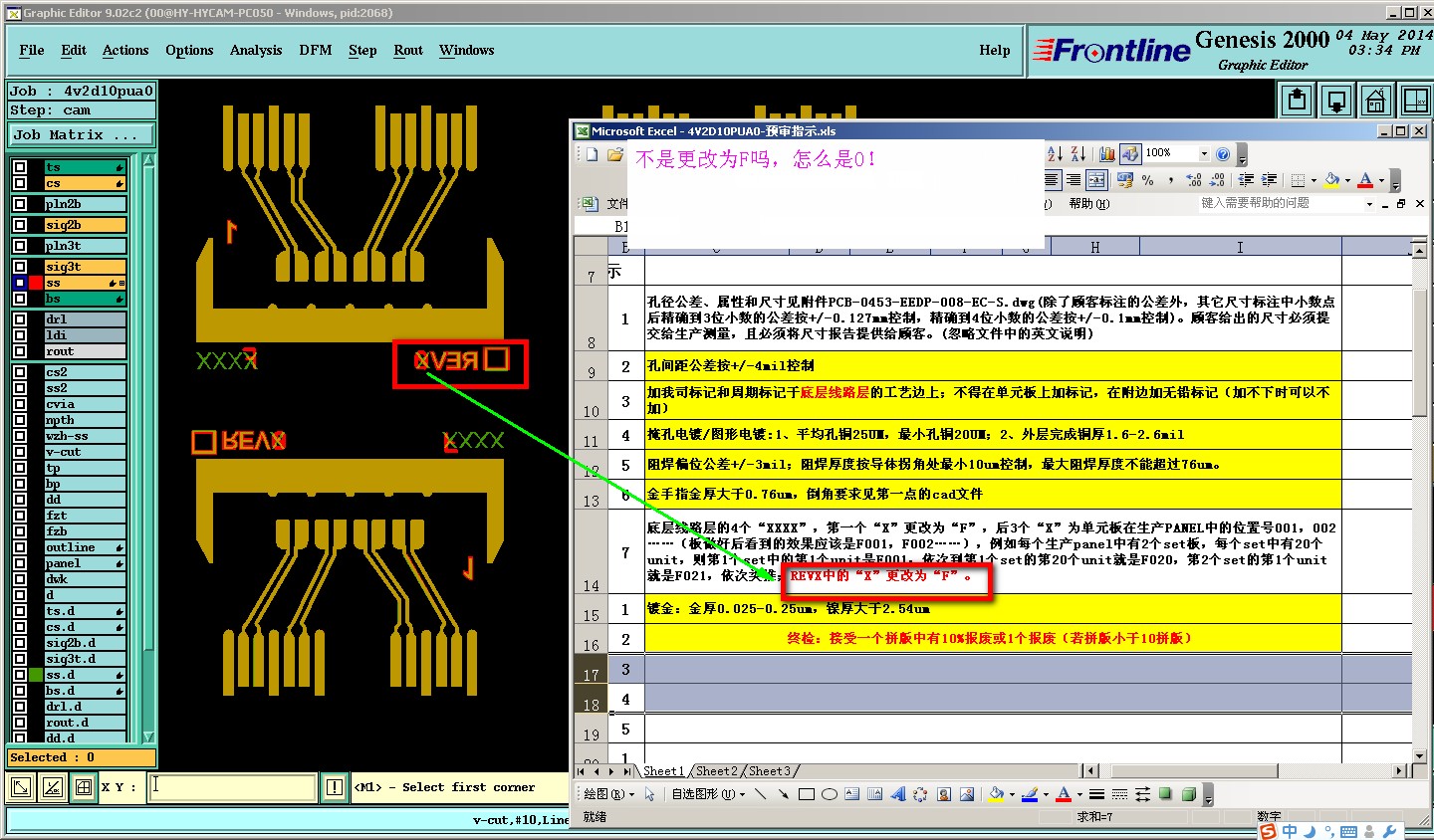Open borders dropdown arrow in Excel

tap(1313, 180)
